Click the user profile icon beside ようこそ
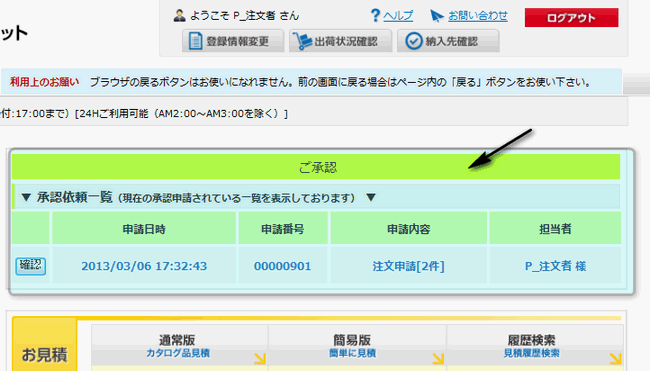The height and width of the screenshot is (371, 650). [x=179, y=15]
